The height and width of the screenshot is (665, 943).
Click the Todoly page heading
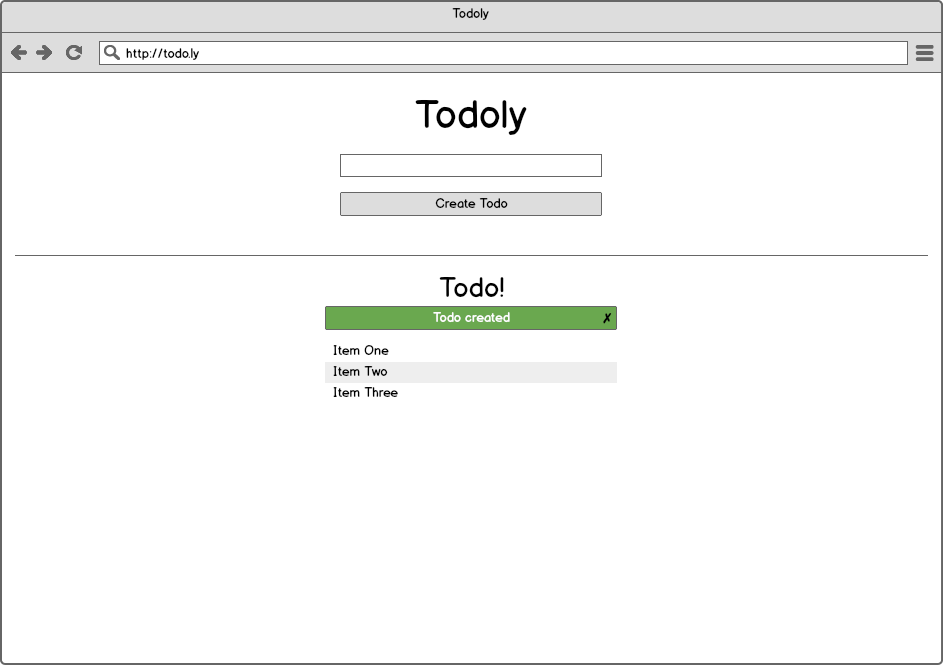471,115
